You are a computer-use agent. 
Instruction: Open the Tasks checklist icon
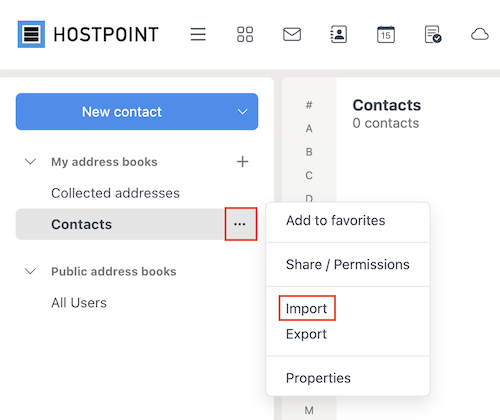[x=433, y=34]
